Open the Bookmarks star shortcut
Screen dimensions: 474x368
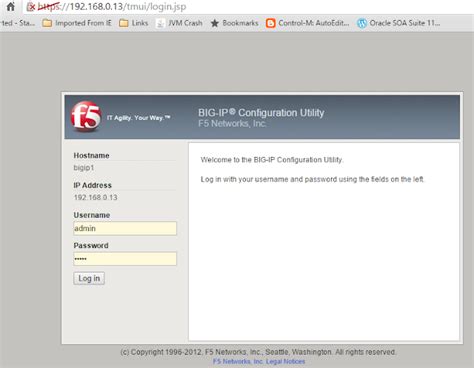[234, 23]
